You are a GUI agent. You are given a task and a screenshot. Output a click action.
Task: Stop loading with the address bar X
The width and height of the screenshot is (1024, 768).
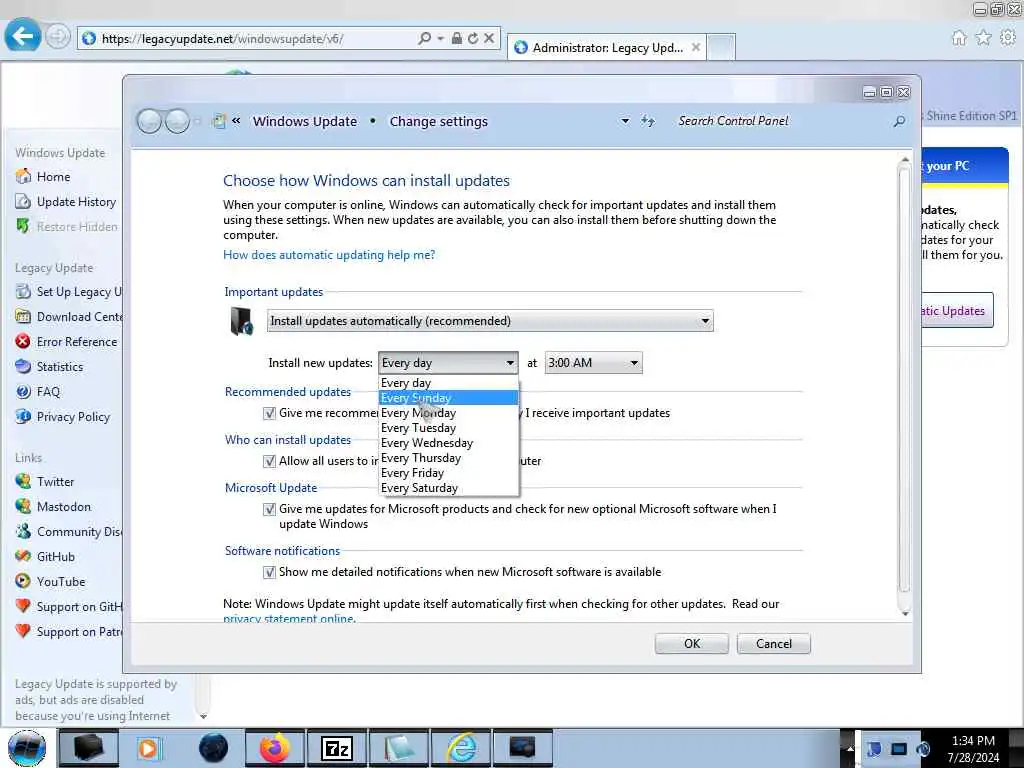(x=488, y=39)
